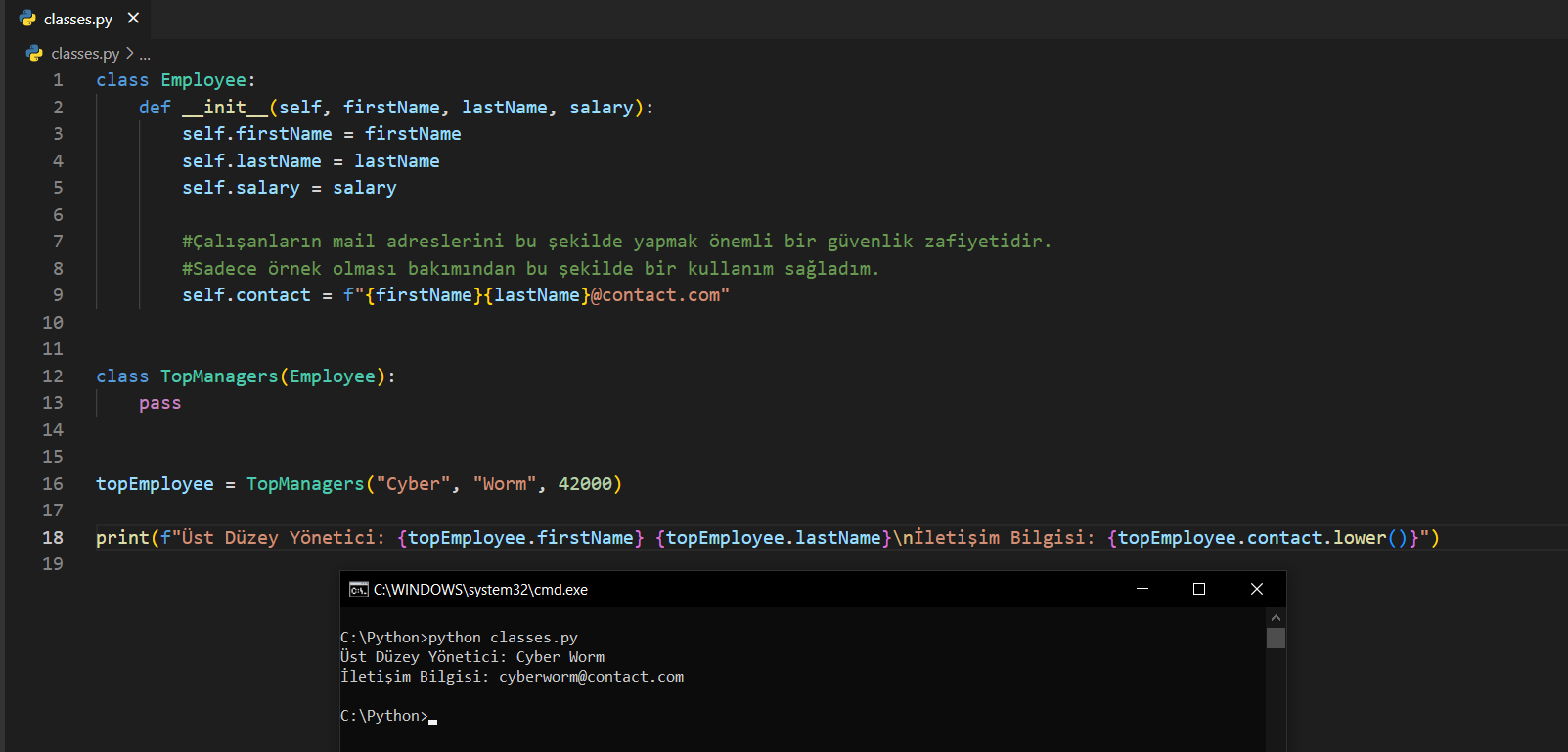1568x752 pixels.
Task: Click line number 18 in the gutter
Action: click(53, 537)
